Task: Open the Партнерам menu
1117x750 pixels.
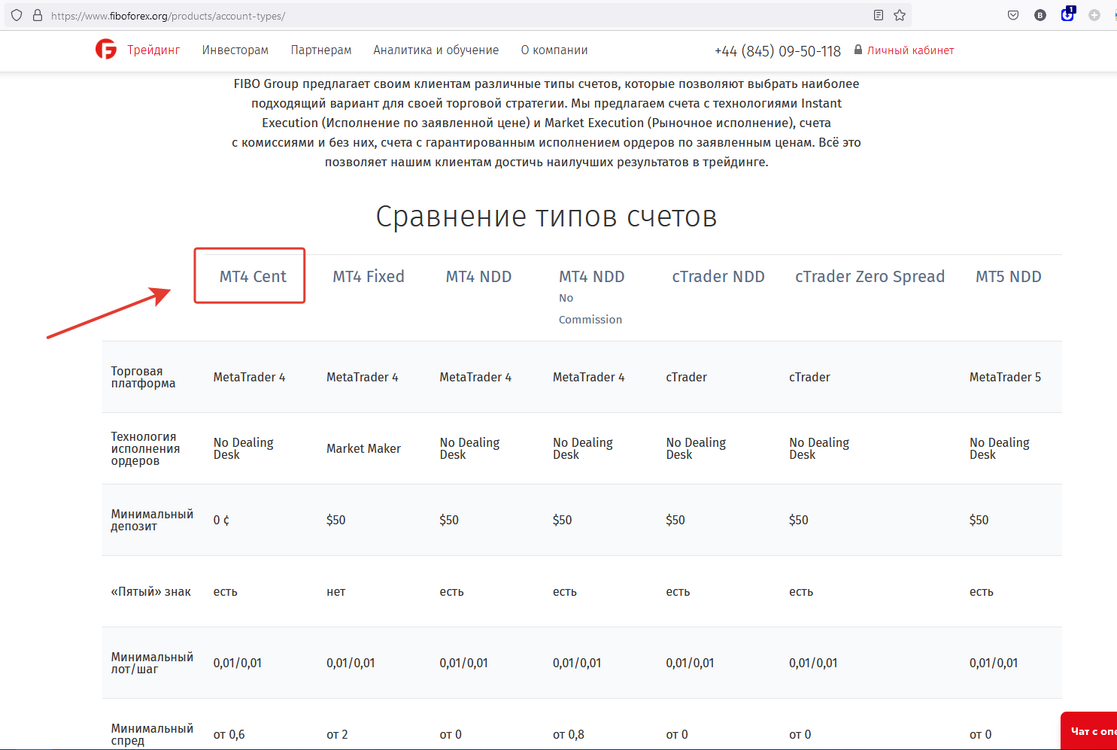Action: coord(321,50)
